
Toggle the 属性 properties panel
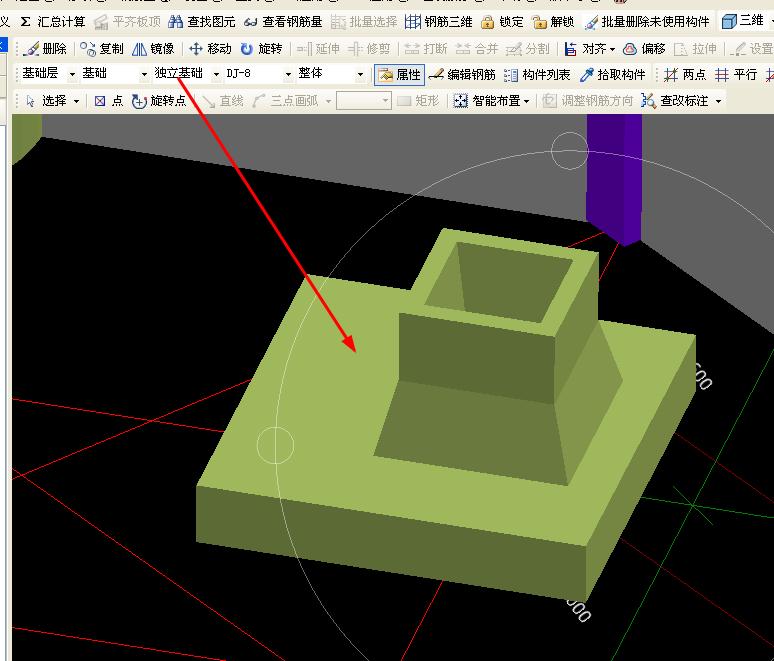399,75
